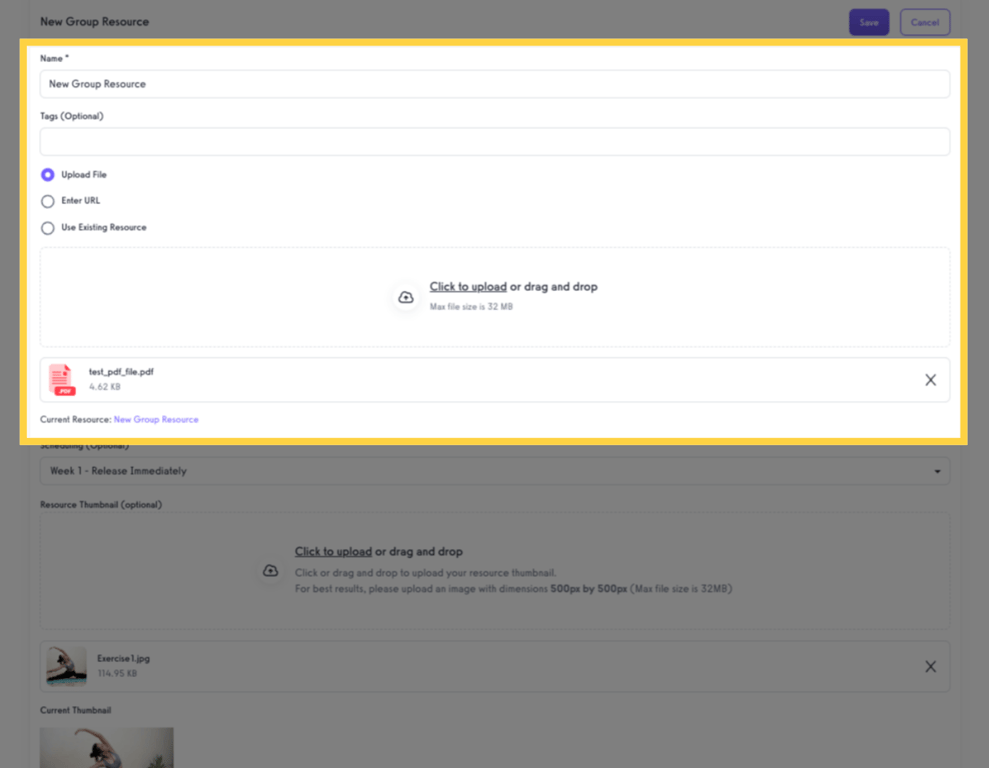Open the Esercise1.jpg thumbnail preview
Image resolution: width=989 pixels, height=768 pixels.
click(x=64, y=665)
